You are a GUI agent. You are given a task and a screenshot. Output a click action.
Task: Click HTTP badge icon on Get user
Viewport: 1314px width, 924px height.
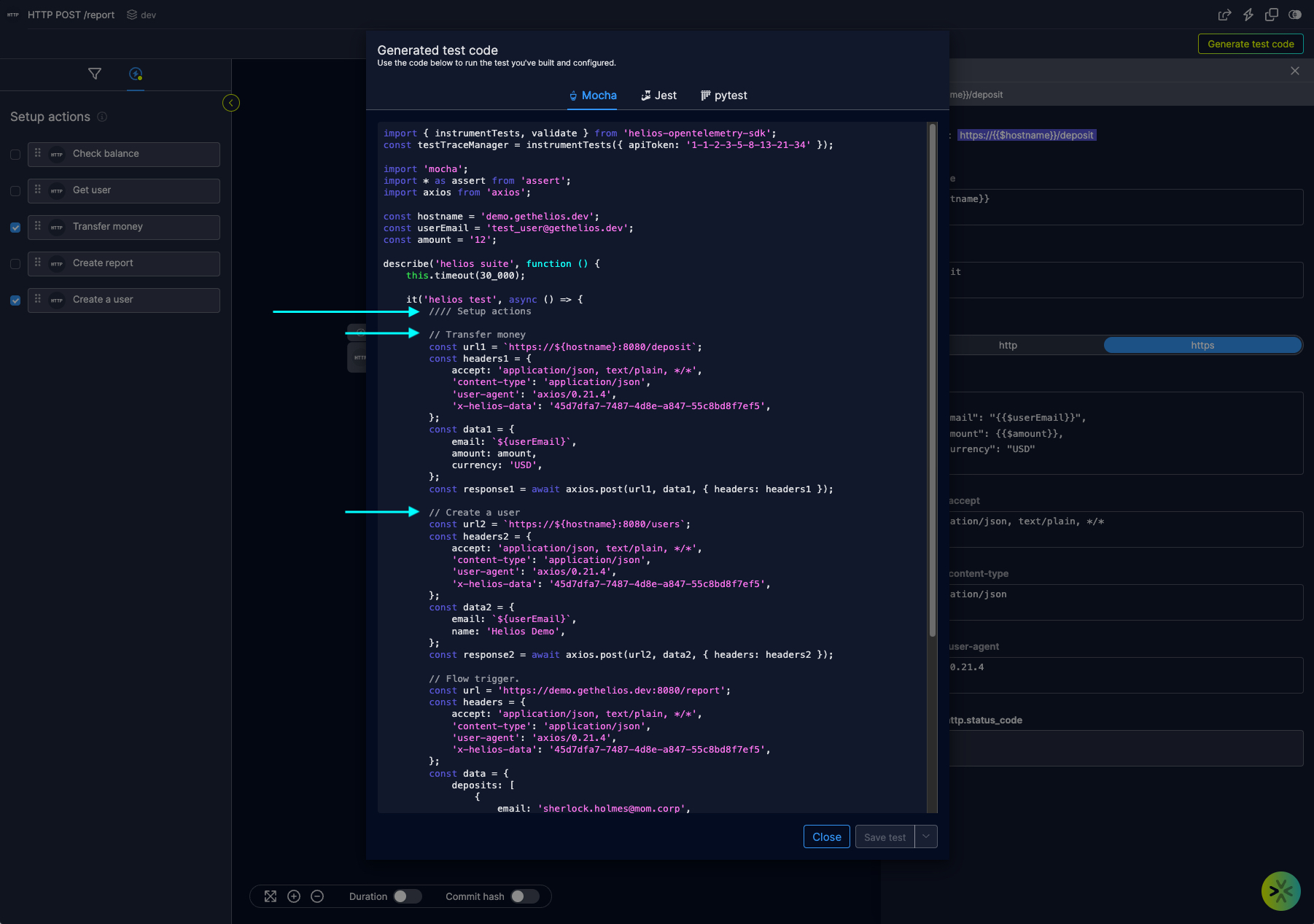click(x=57, y=190)
